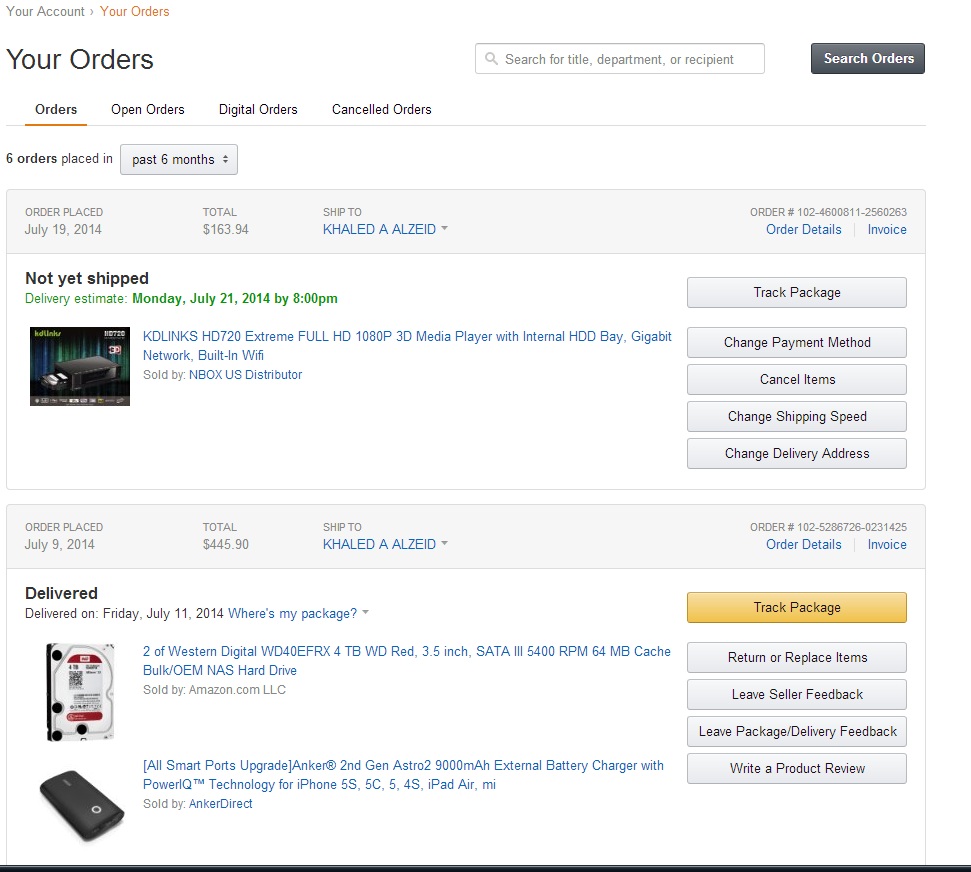
Task: Select Change Shipping Speed
Action: (x=797, y=417)
